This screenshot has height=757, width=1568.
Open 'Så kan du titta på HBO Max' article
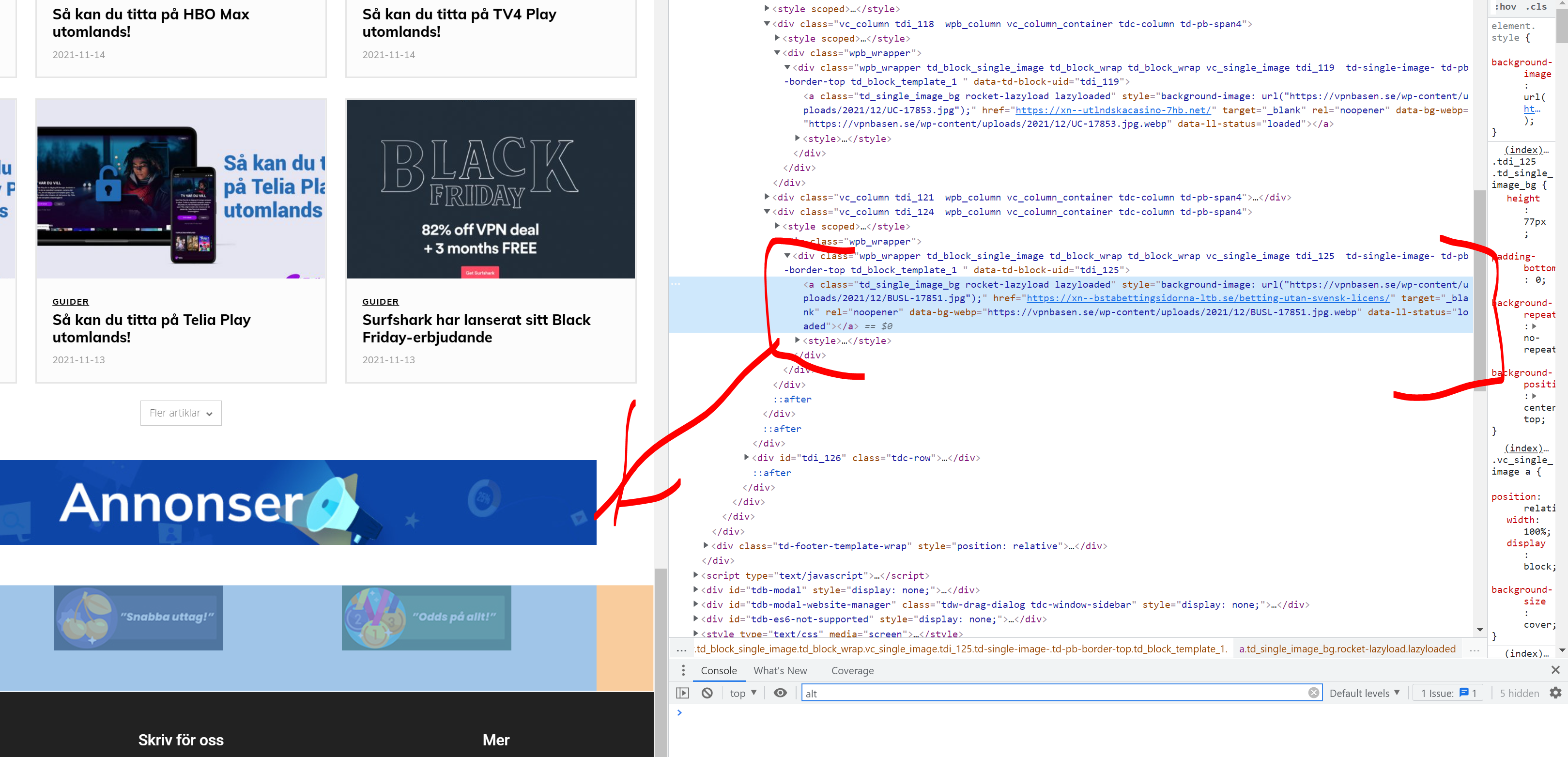151,23
